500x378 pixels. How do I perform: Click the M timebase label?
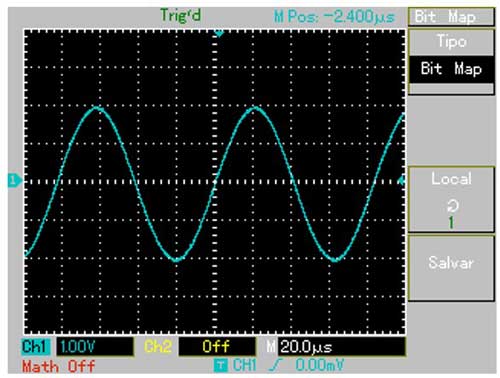point(271,347)
